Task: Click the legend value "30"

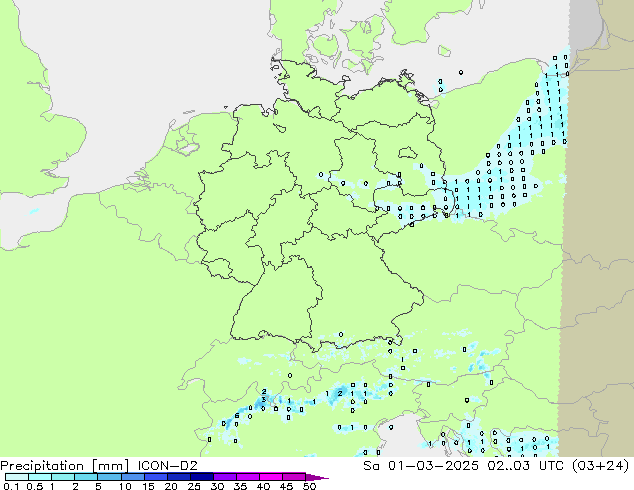Action: pos(217,486)
